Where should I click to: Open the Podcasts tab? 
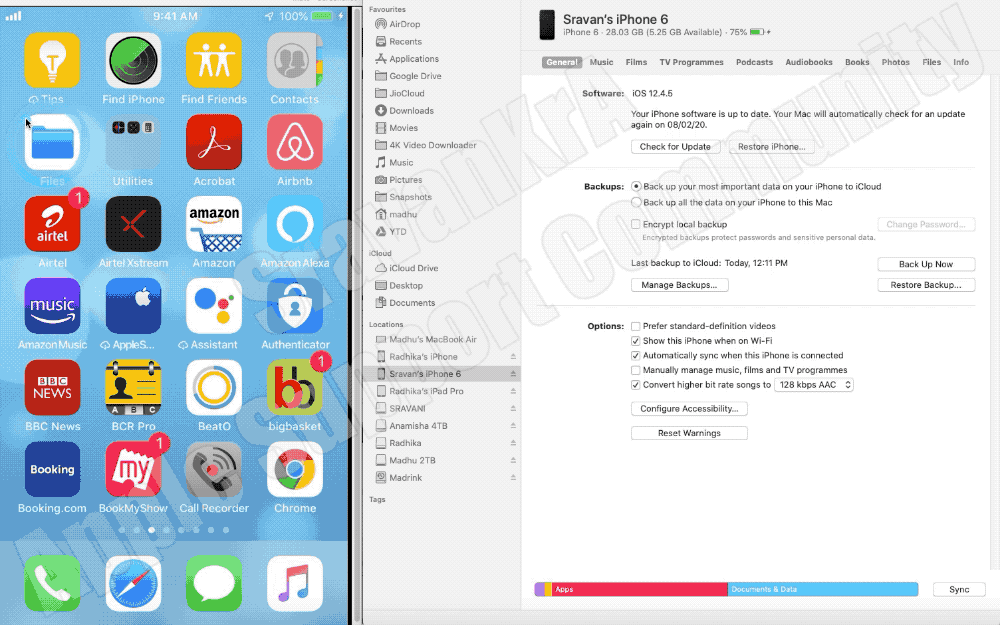tap(754, 62)
